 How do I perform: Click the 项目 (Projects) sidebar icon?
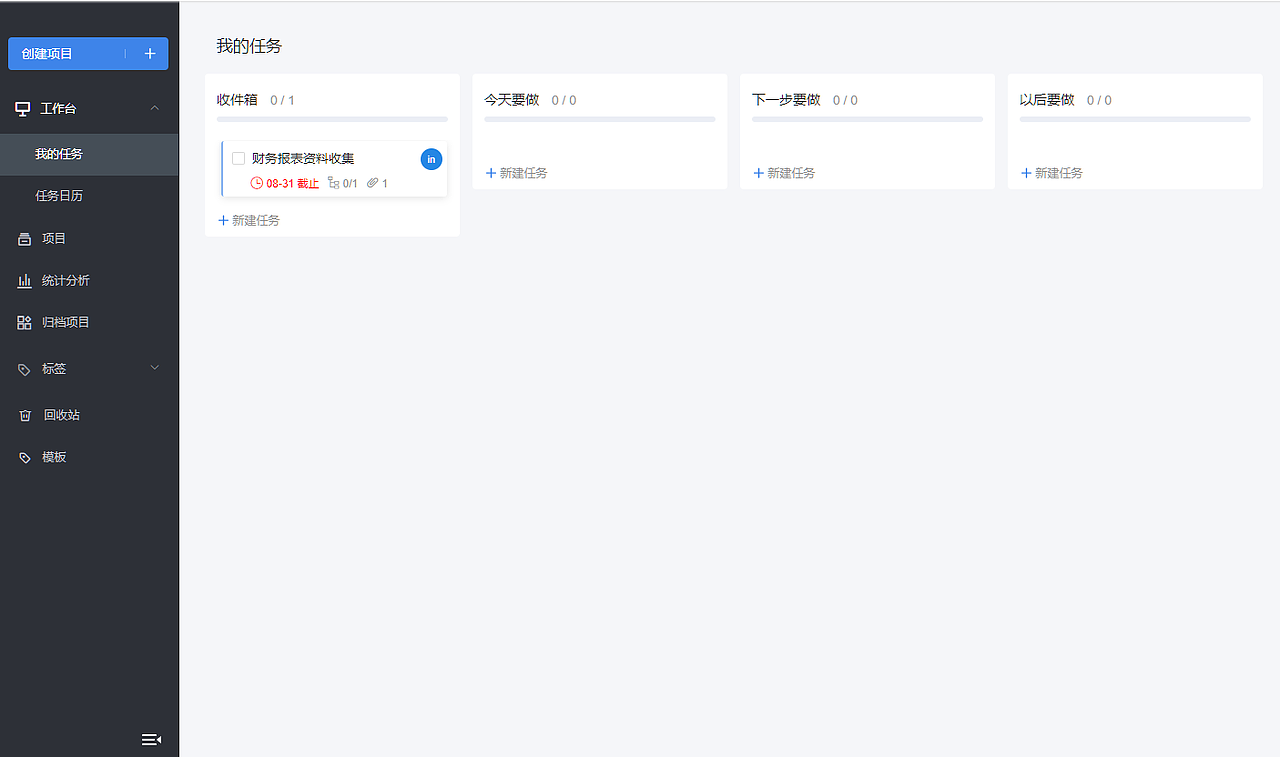click(24, 238)
